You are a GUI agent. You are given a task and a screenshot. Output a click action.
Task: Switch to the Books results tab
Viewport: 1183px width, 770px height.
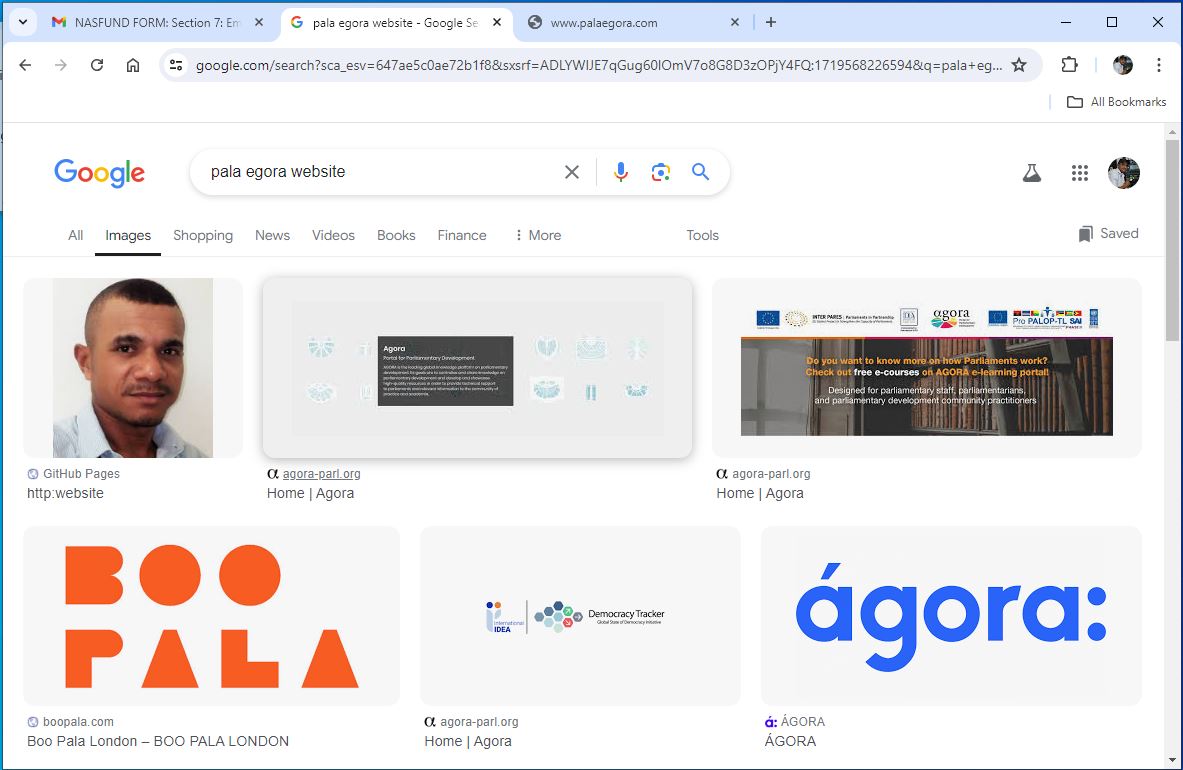(x=396, y=235)
